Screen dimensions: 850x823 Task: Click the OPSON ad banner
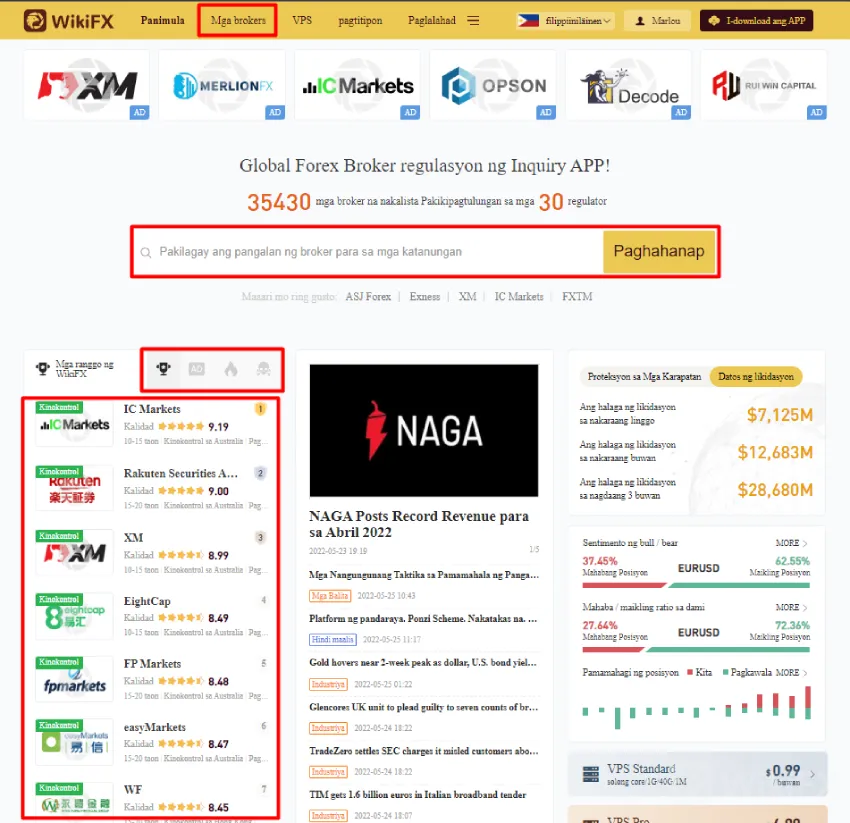pyautogui.click(x=493, y=85)
